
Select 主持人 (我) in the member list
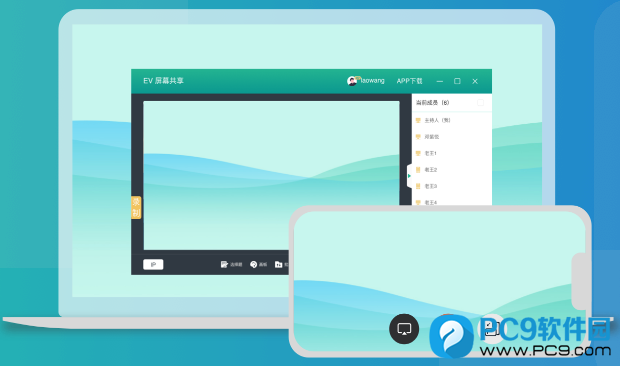tap(437, 120)
